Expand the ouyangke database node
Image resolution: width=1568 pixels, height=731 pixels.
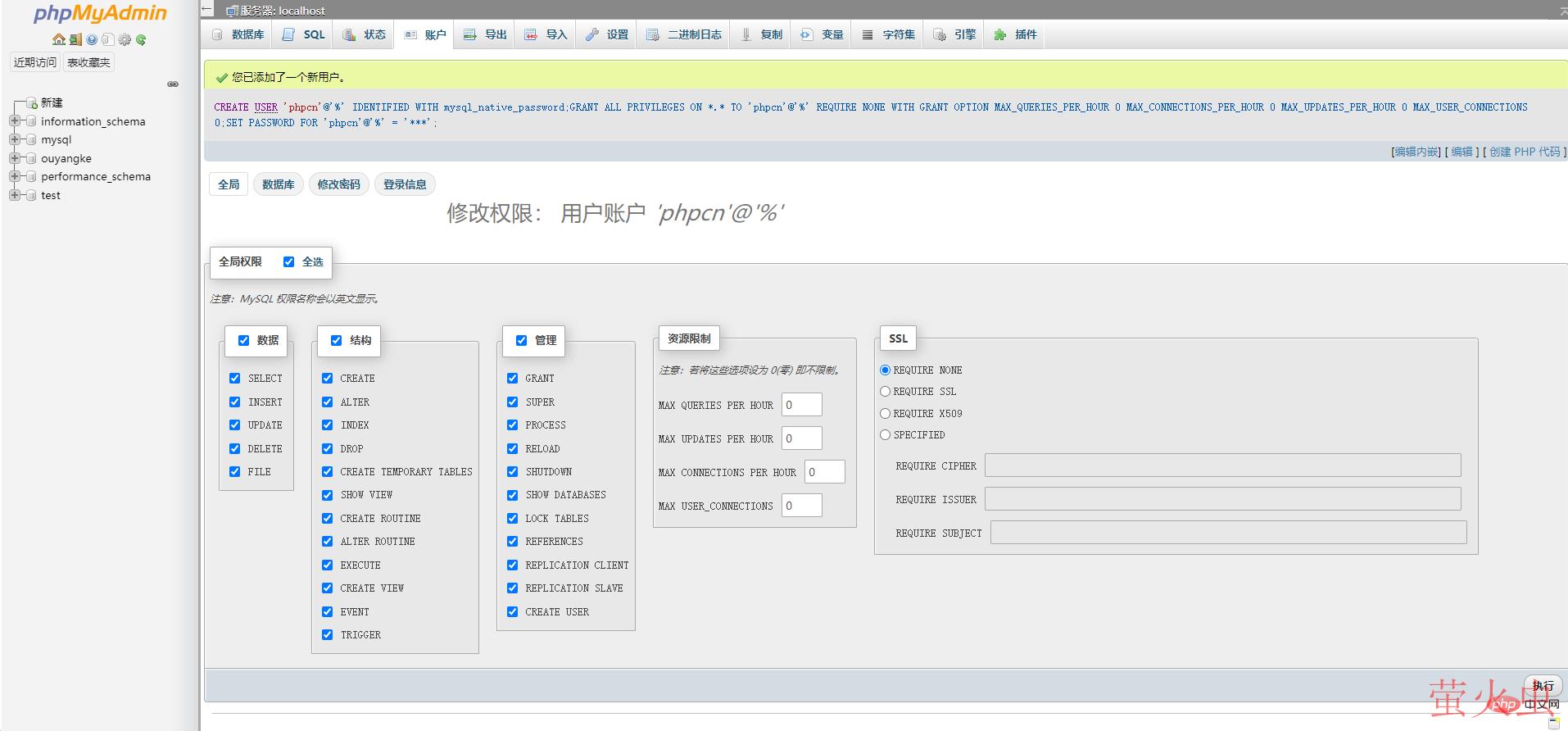tap(14, 158)
